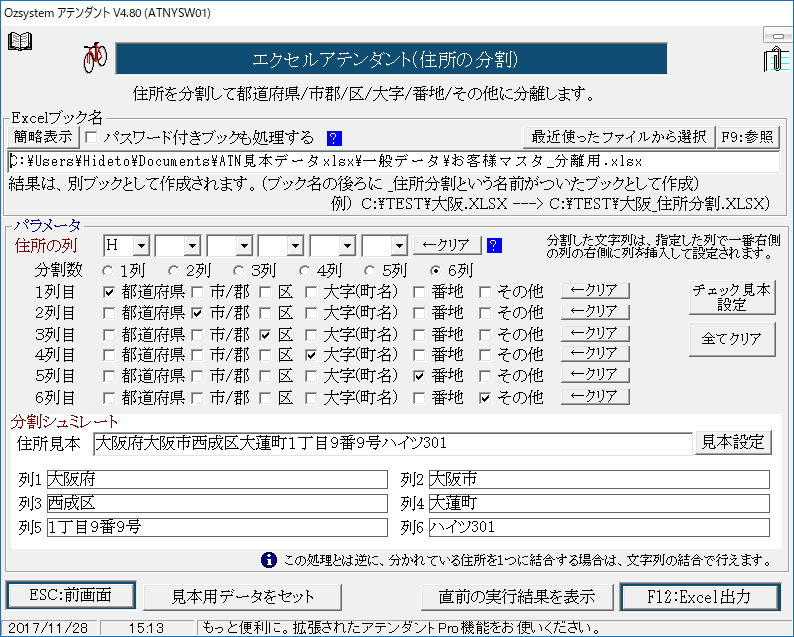
Task: Open help icon beside password checkbox
Action: (x=334, y=138)
